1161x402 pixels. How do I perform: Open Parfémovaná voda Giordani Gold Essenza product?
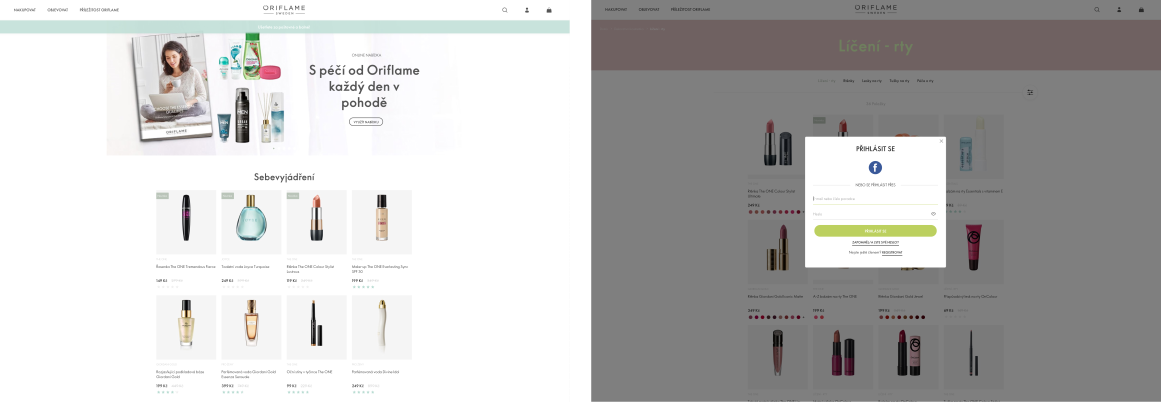(251, 326)
